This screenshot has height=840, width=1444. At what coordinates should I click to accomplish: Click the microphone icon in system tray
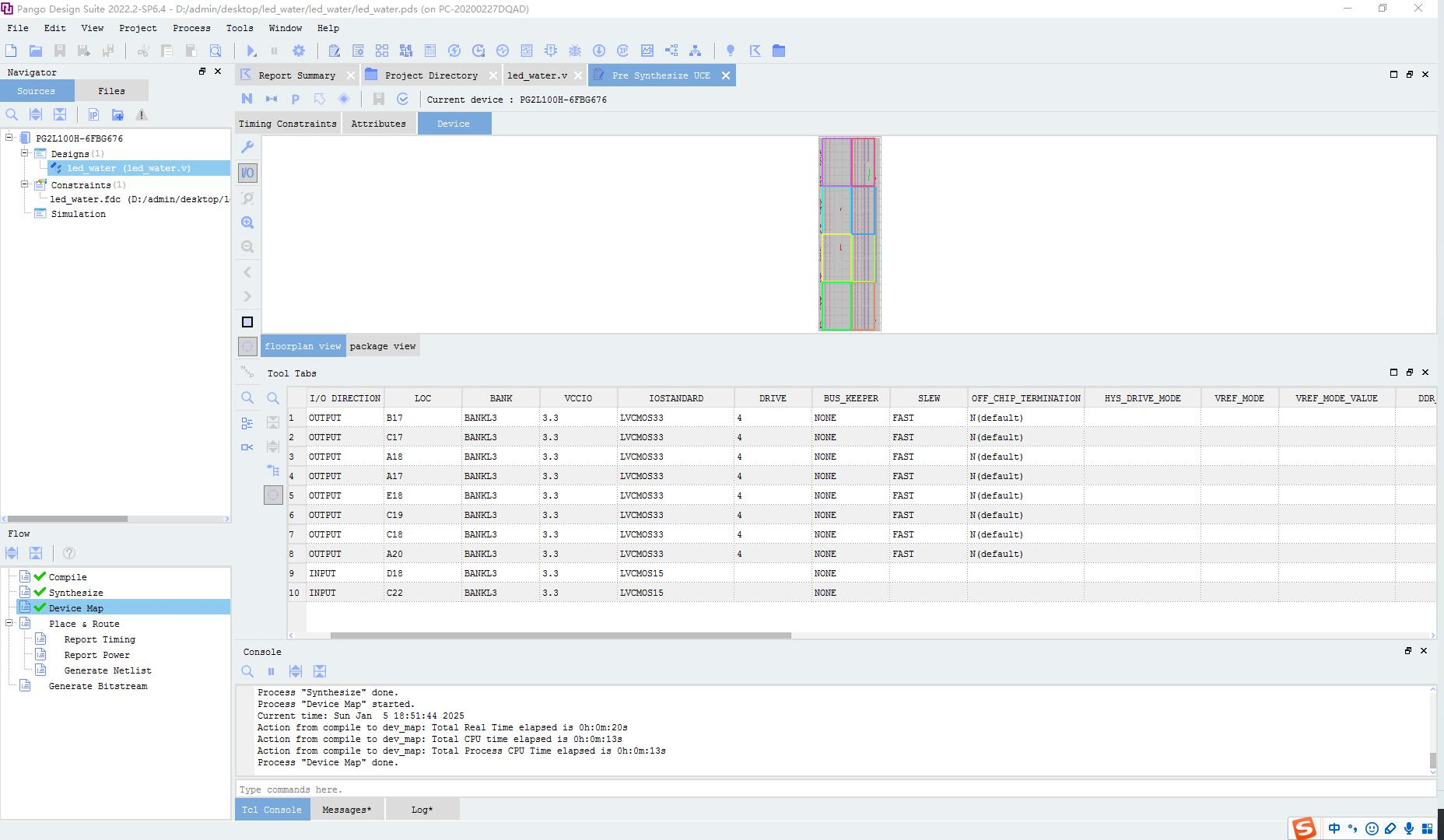[1409, 829]
